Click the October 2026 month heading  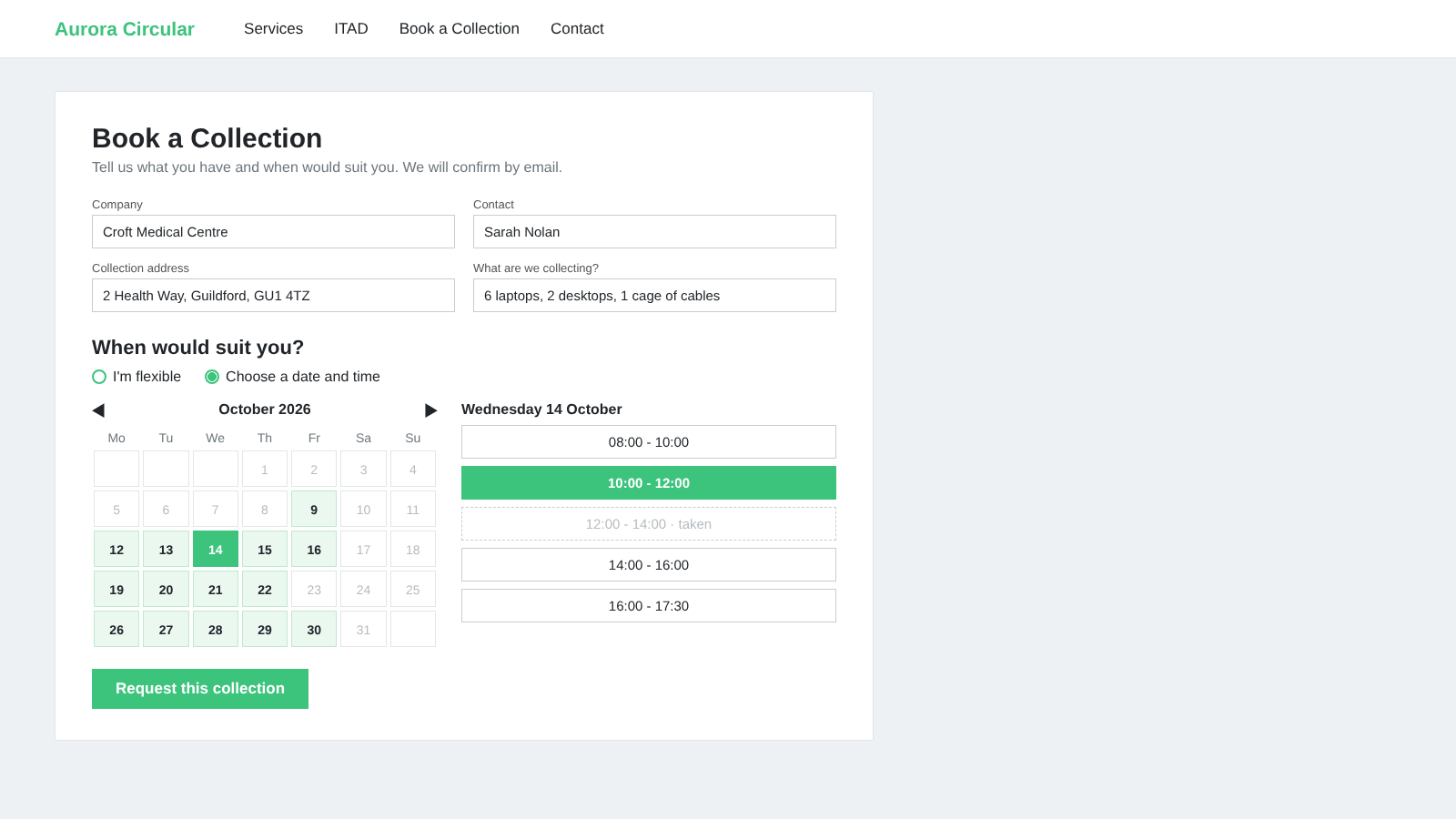[x=265, y=409]
